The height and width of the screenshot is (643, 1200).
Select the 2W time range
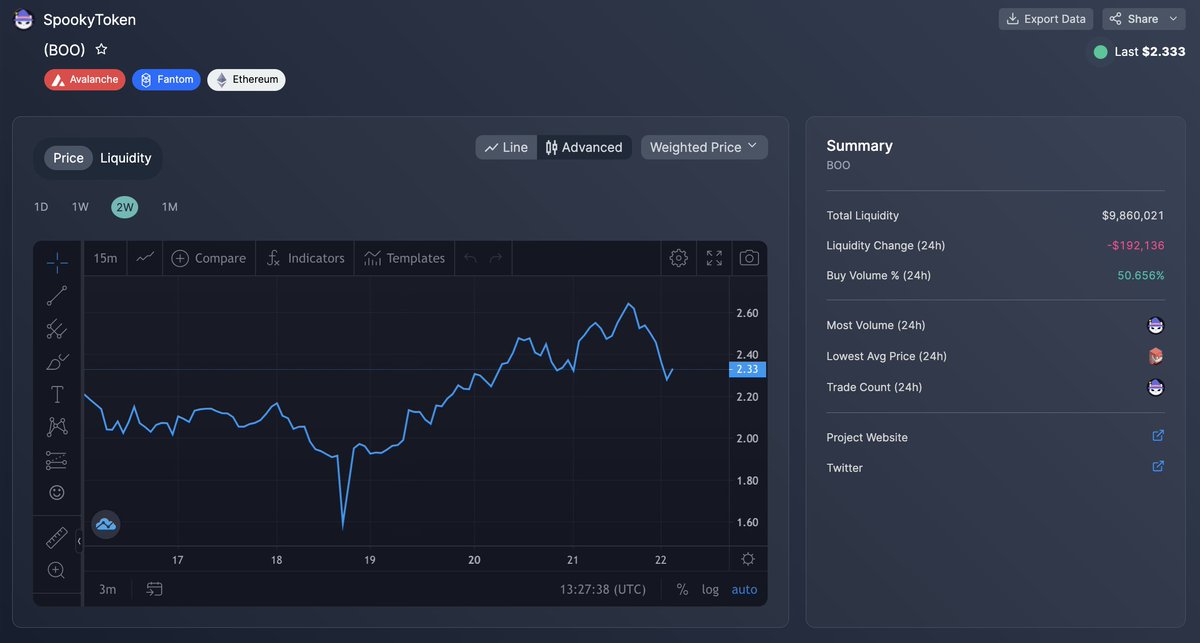pos(125,207)
